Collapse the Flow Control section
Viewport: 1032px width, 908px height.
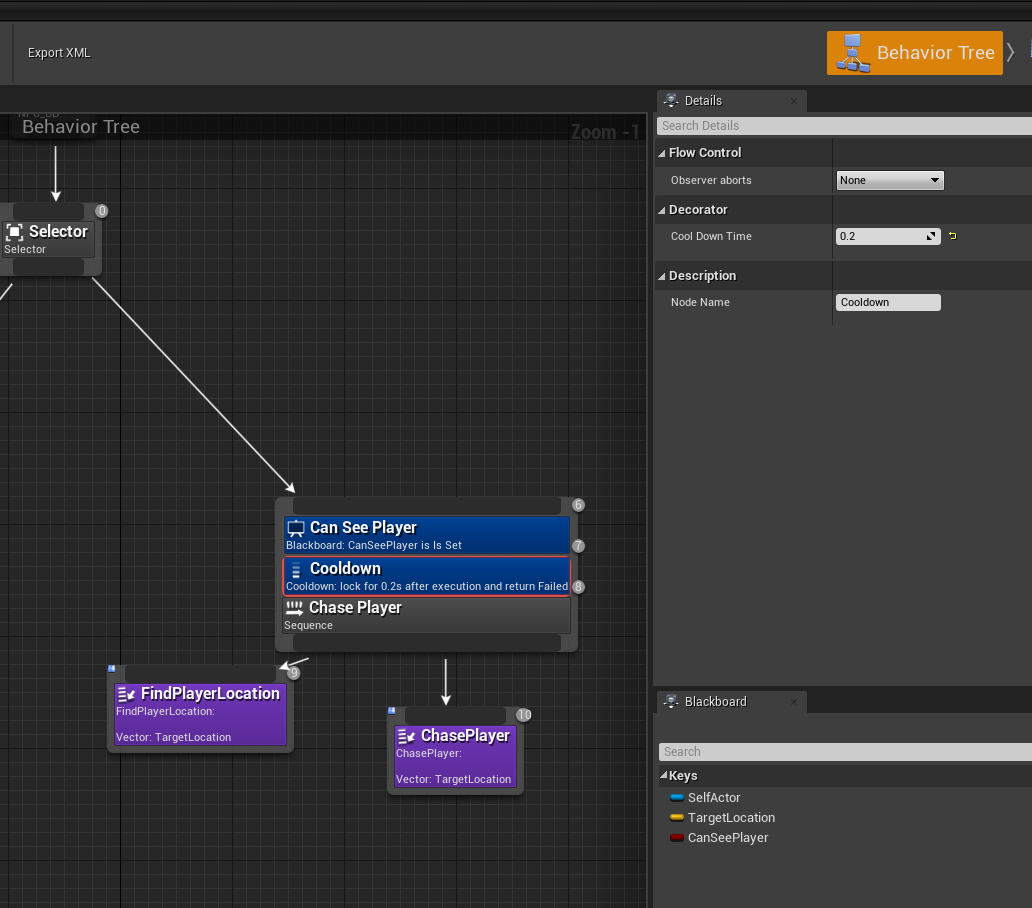[x=661, y=153]
